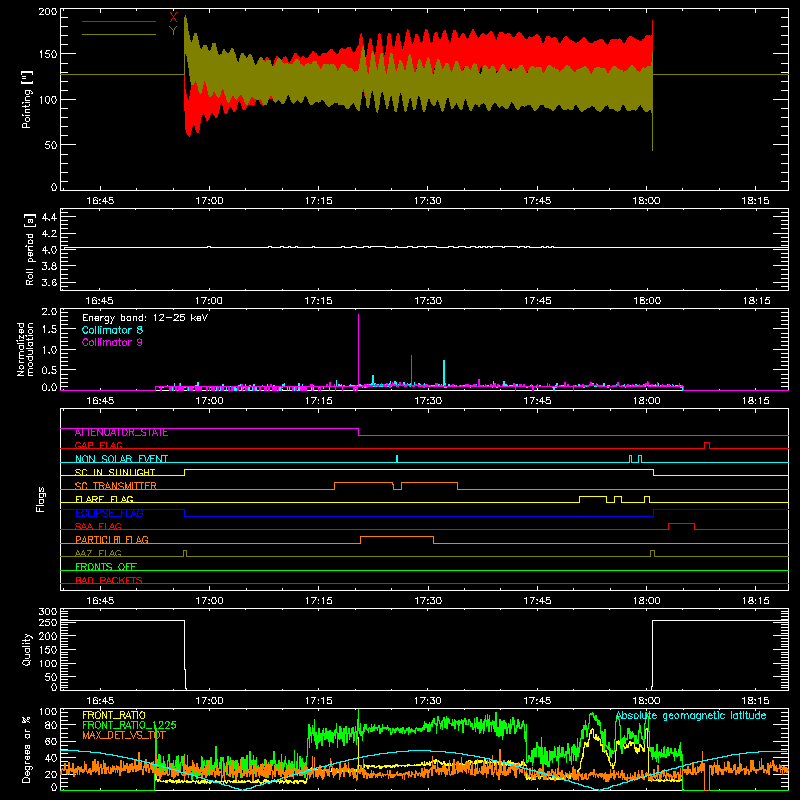Click the raised PARTICLE_FLAG segment

tap(397, 540)
